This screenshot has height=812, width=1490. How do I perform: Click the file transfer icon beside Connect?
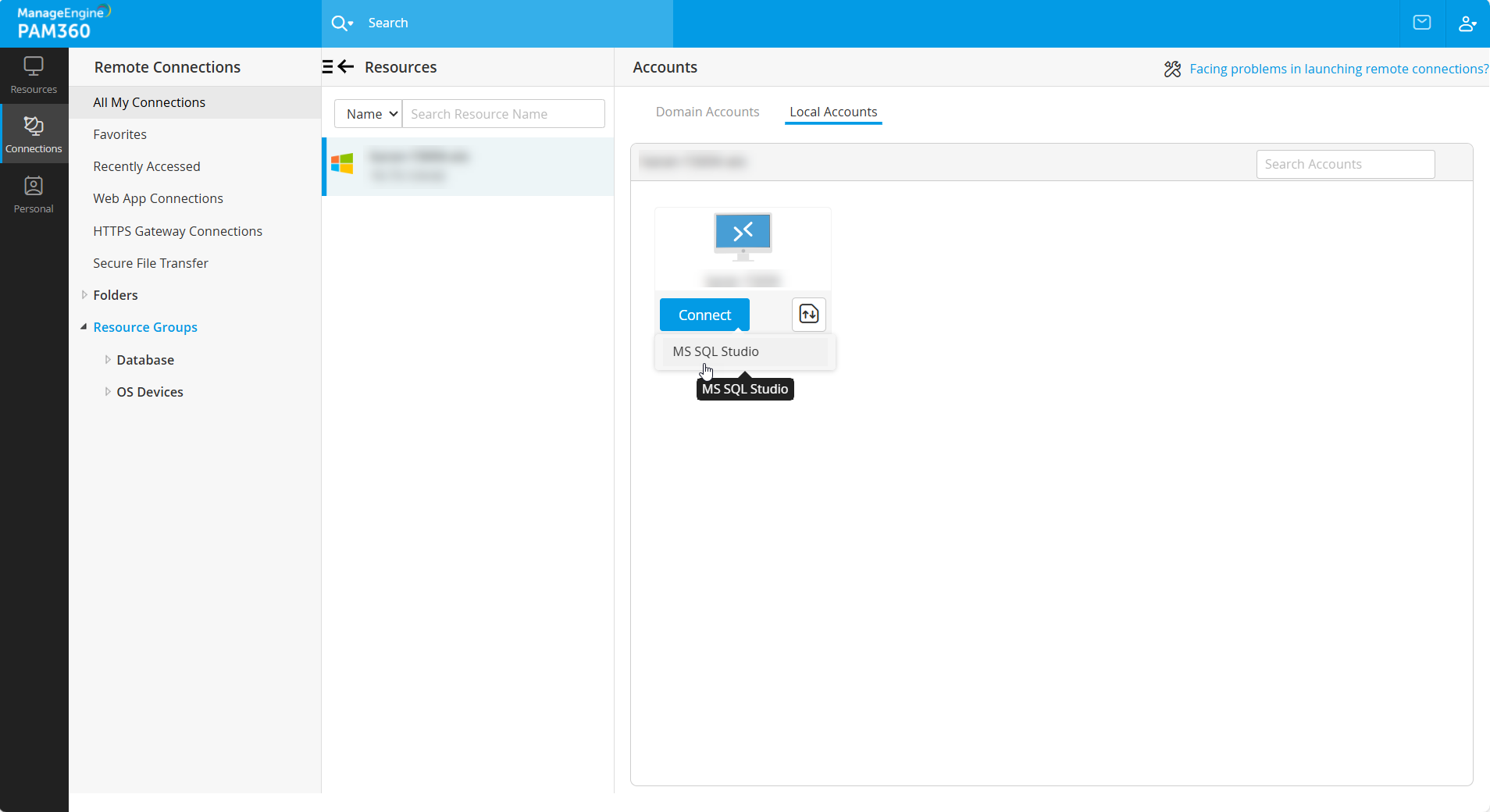tap(808, 315)
